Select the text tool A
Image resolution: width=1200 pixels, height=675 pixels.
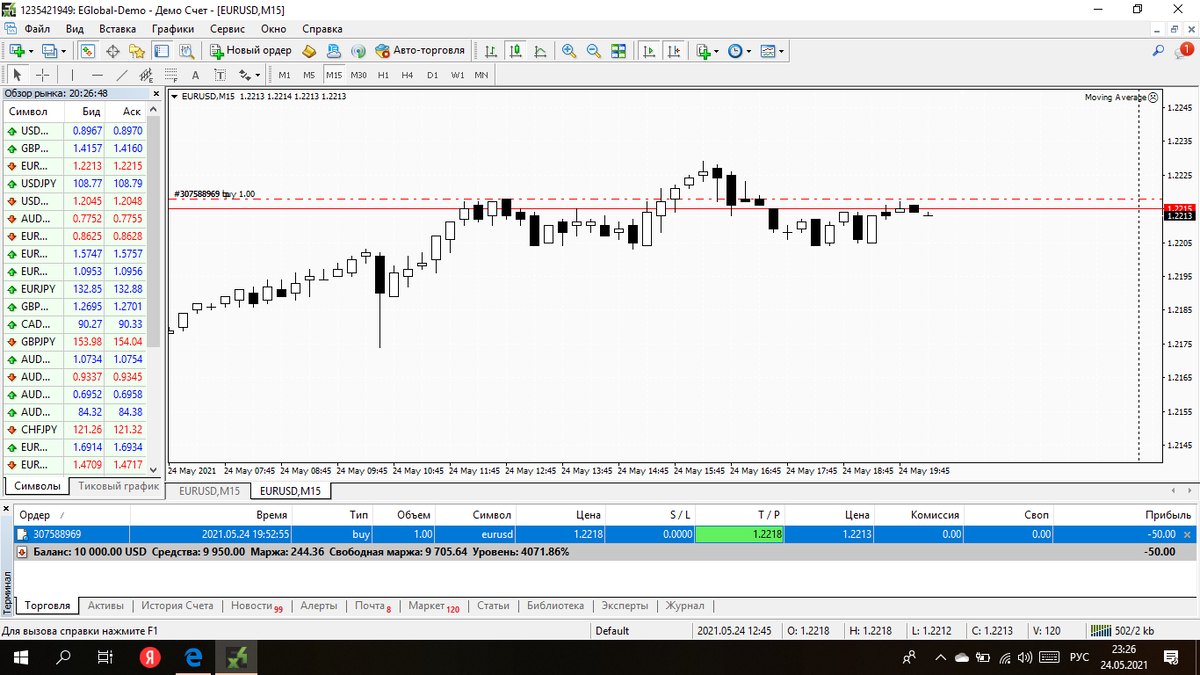click(x=195, y=75)
